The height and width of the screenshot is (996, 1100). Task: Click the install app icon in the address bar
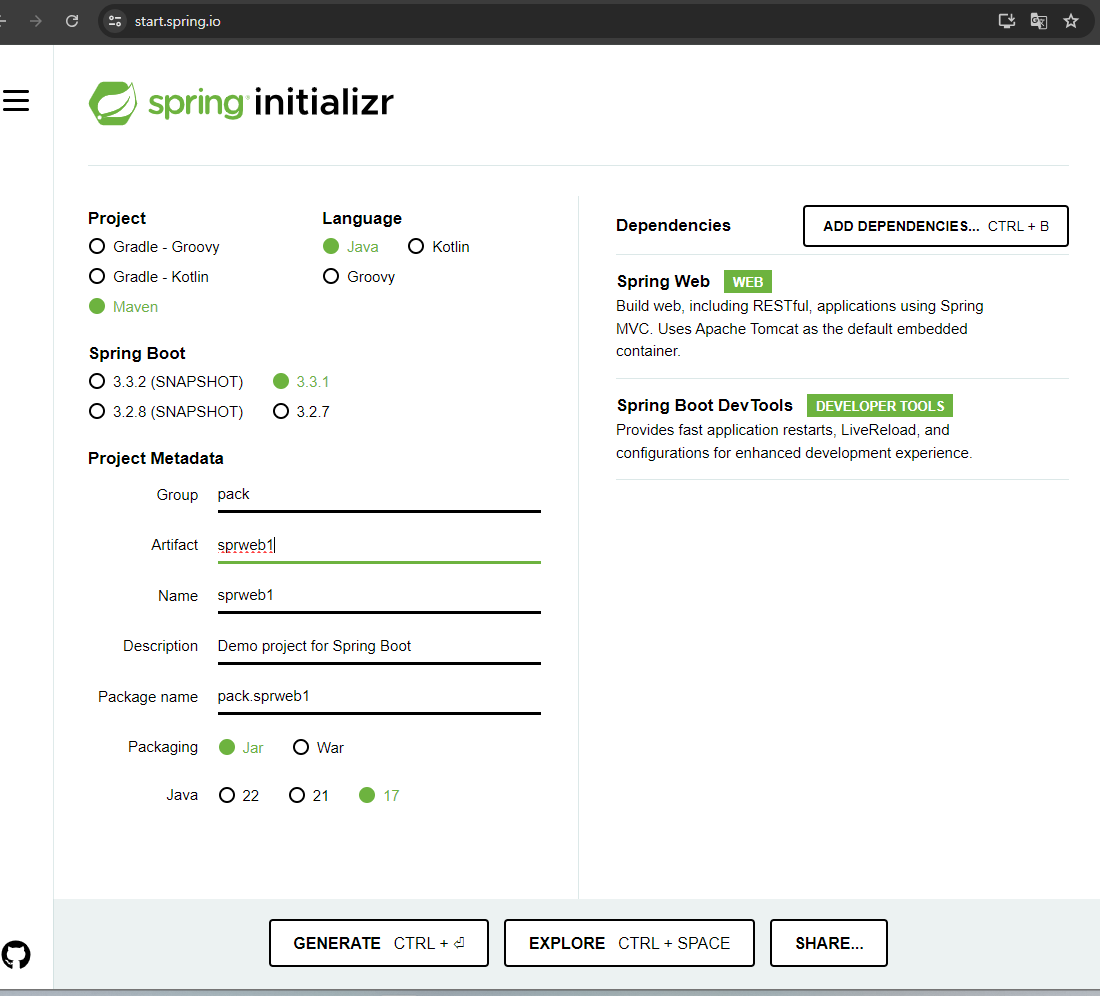pos(1007,21)
